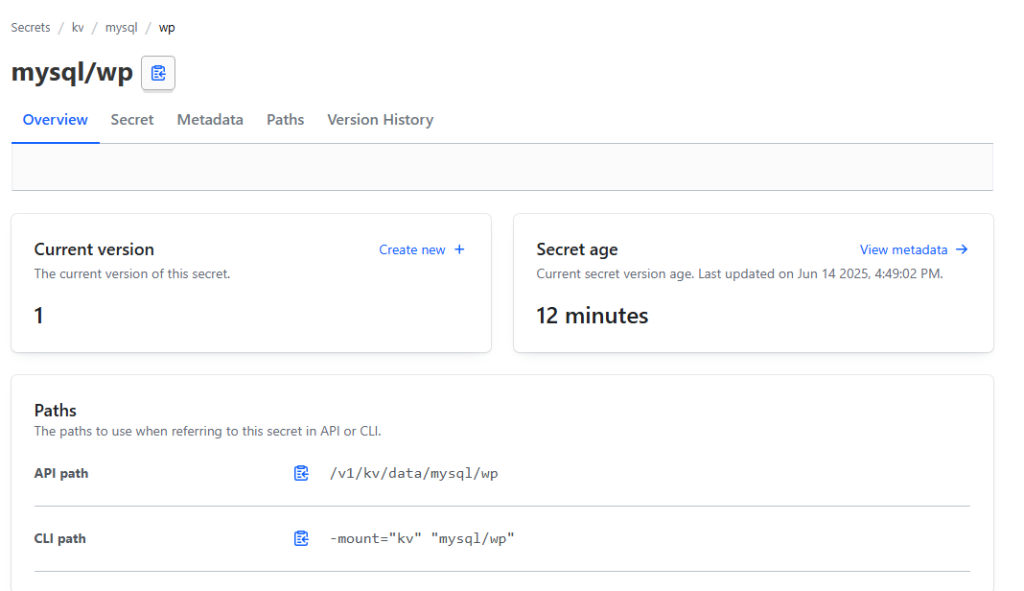Viewport: 1024px width, 591px height.
Task: Select the /v1/kv/data/mysql/wp API path text
Action: (x=414, y=473)
